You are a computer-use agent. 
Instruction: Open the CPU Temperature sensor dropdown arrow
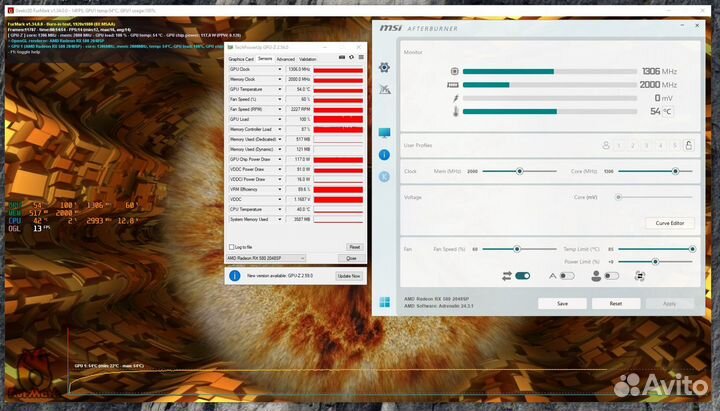pos(280,209)
